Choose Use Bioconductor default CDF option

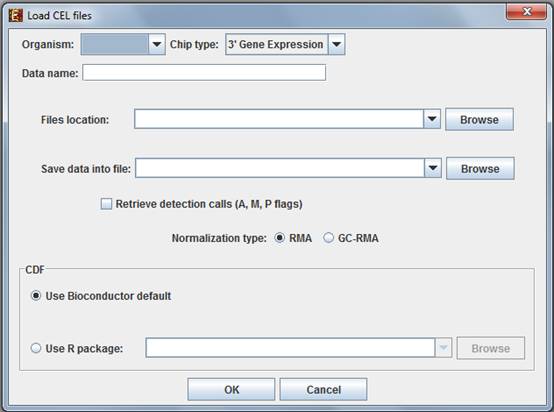36,295
